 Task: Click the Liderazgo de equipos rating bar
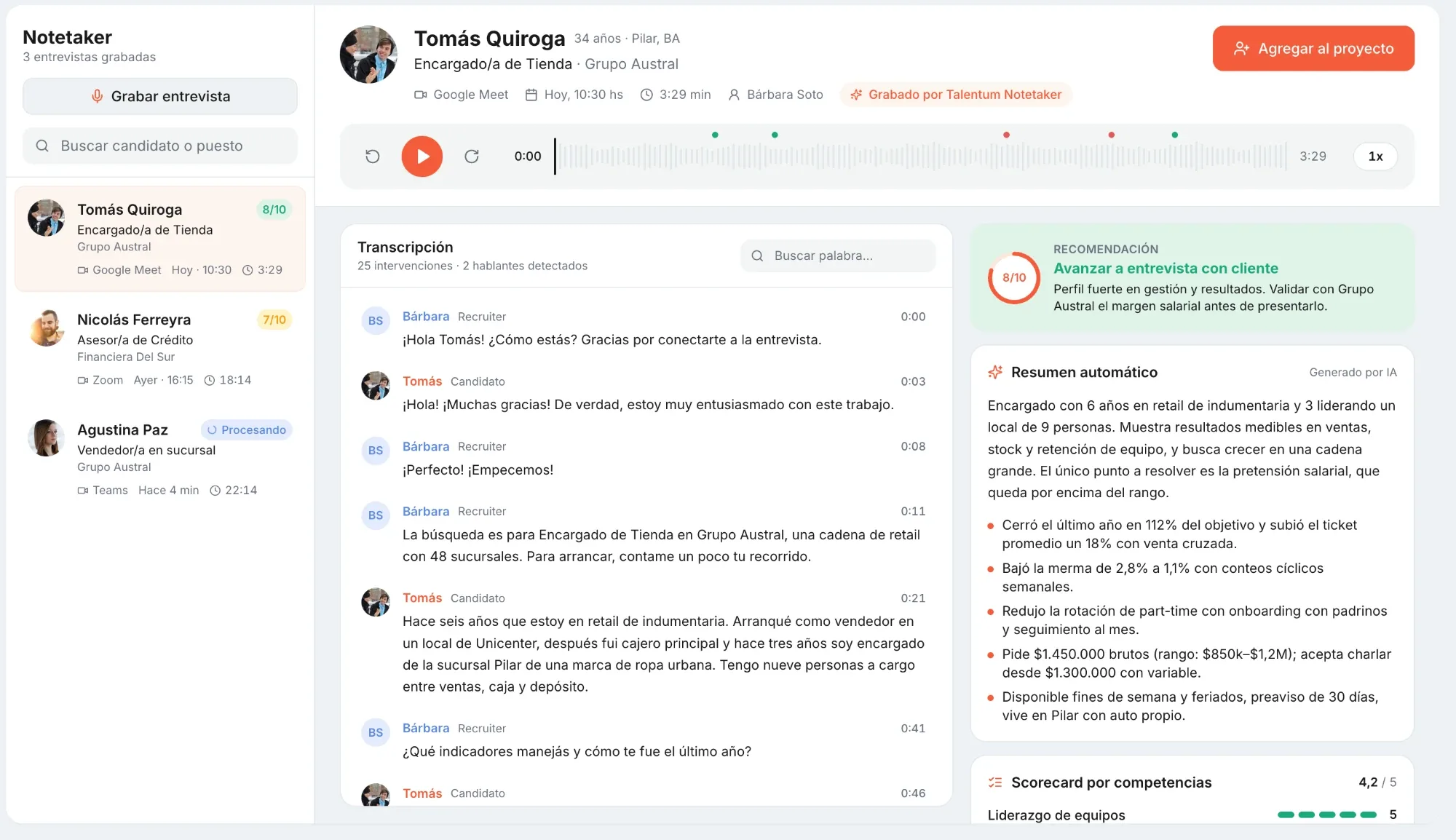click(x=1327, y=815)
